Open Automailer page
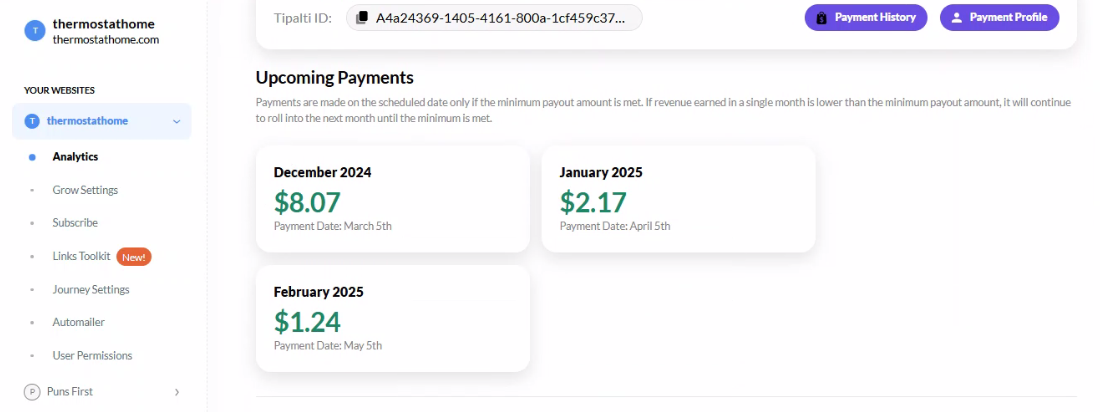Screen dimensions: 1100x412 point(79,322)
